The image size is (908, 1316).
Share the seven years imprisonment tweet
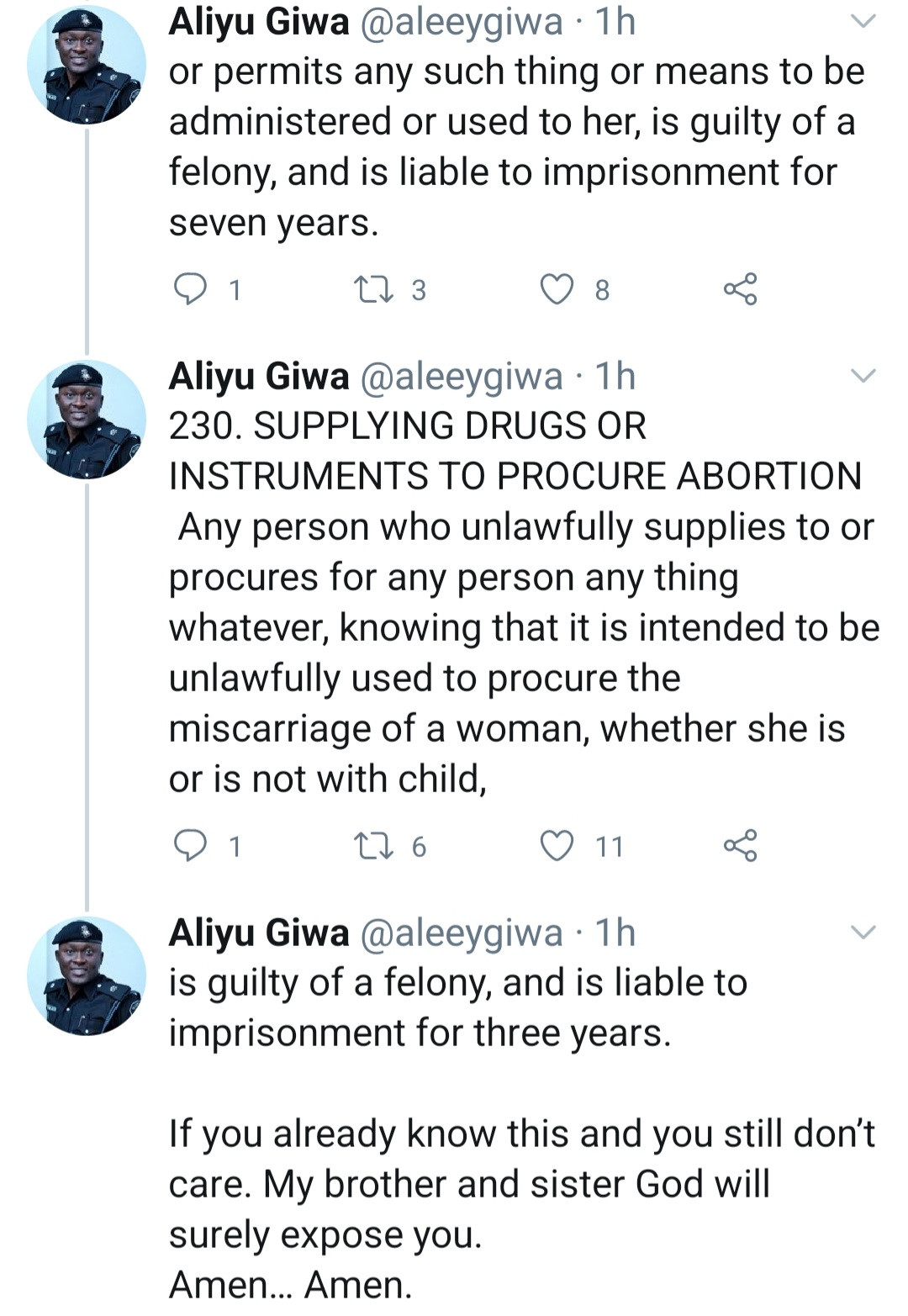(x=740, y=289)
